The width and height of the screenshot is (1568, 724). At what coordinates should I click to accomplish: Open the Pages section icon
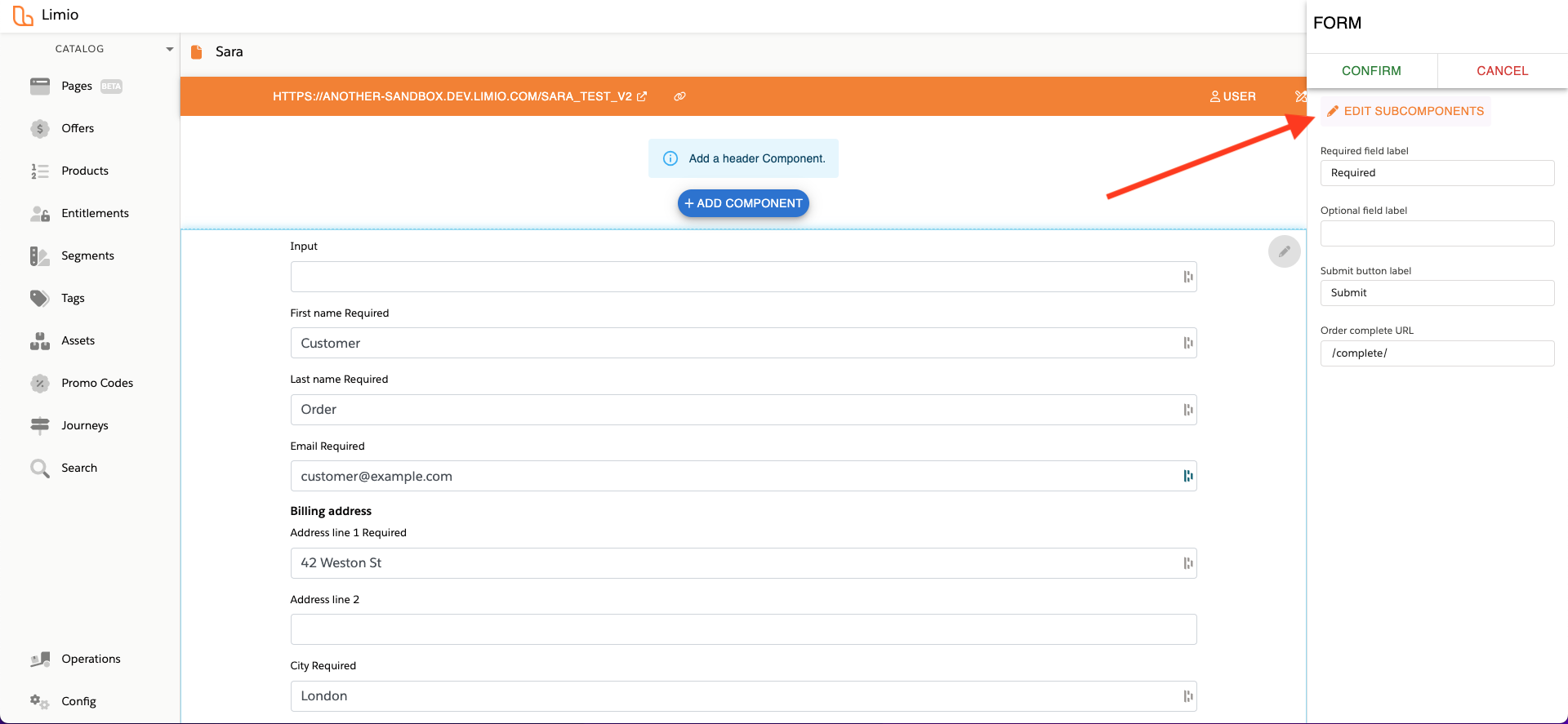point(40,86)
